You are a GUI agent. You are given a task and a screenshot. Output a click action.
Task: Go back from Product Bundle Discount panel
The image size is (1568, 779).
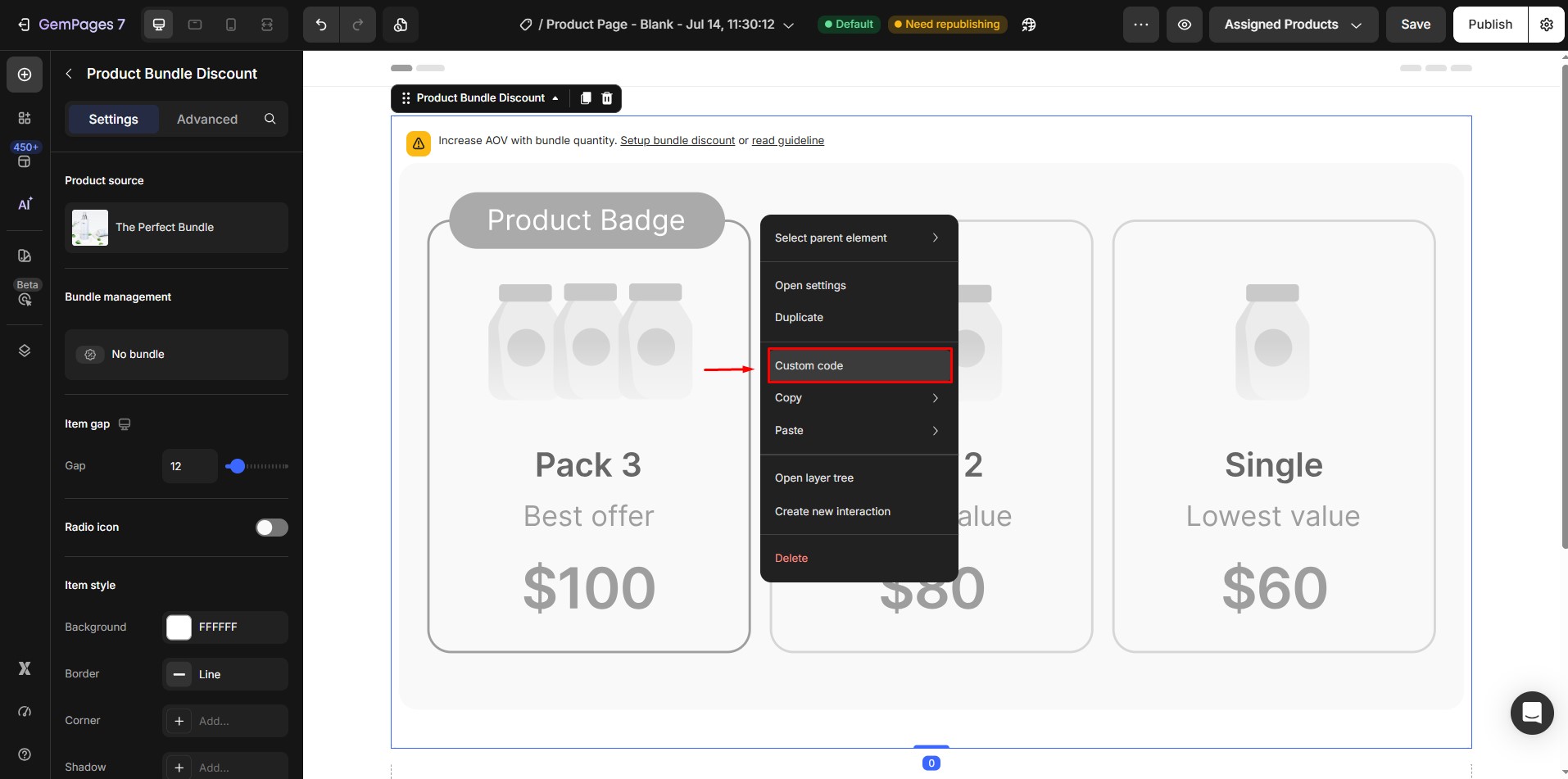[x=69, y=74]
